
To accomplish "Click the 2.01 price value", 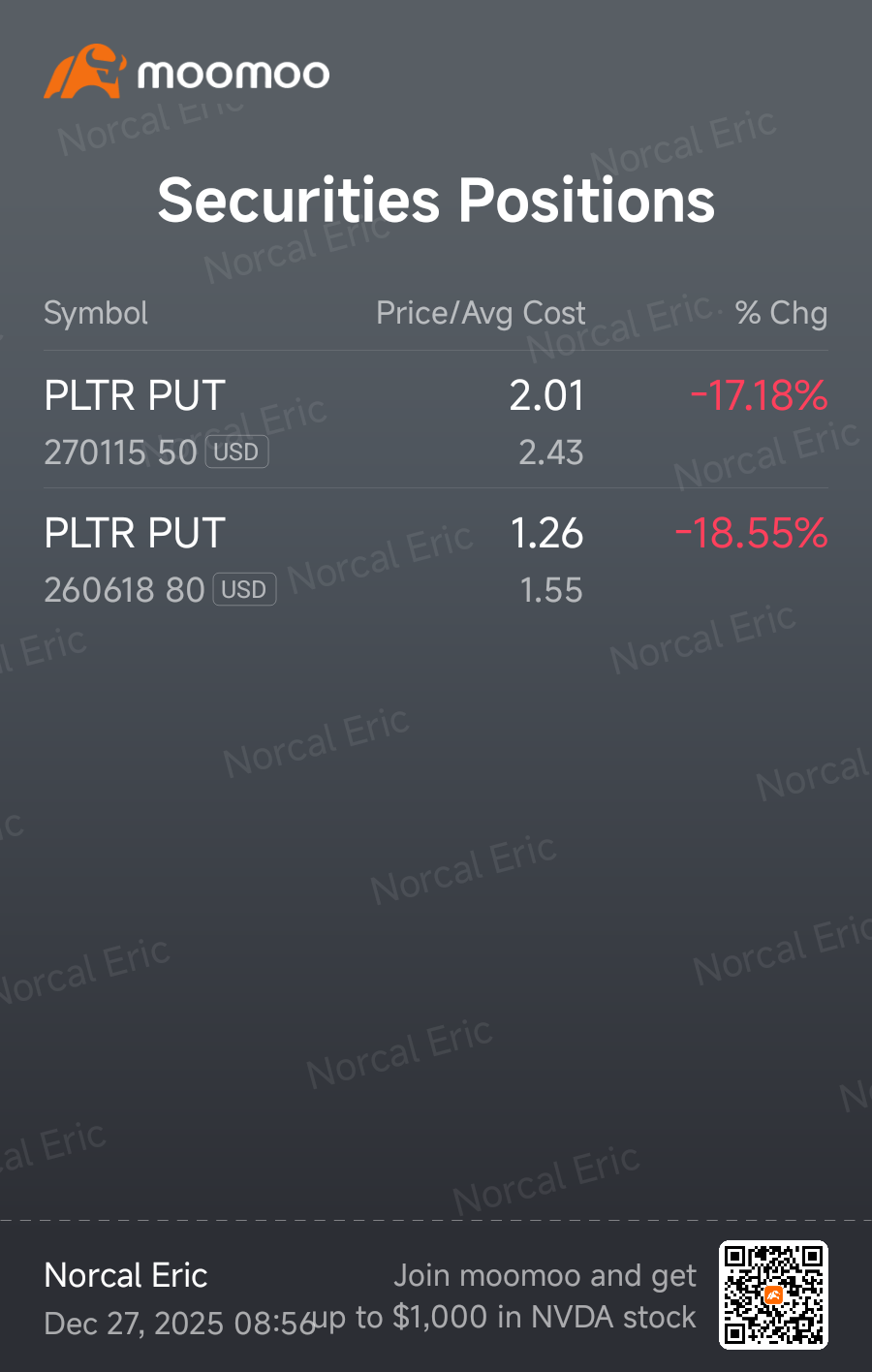I will [x=547, y=395].
